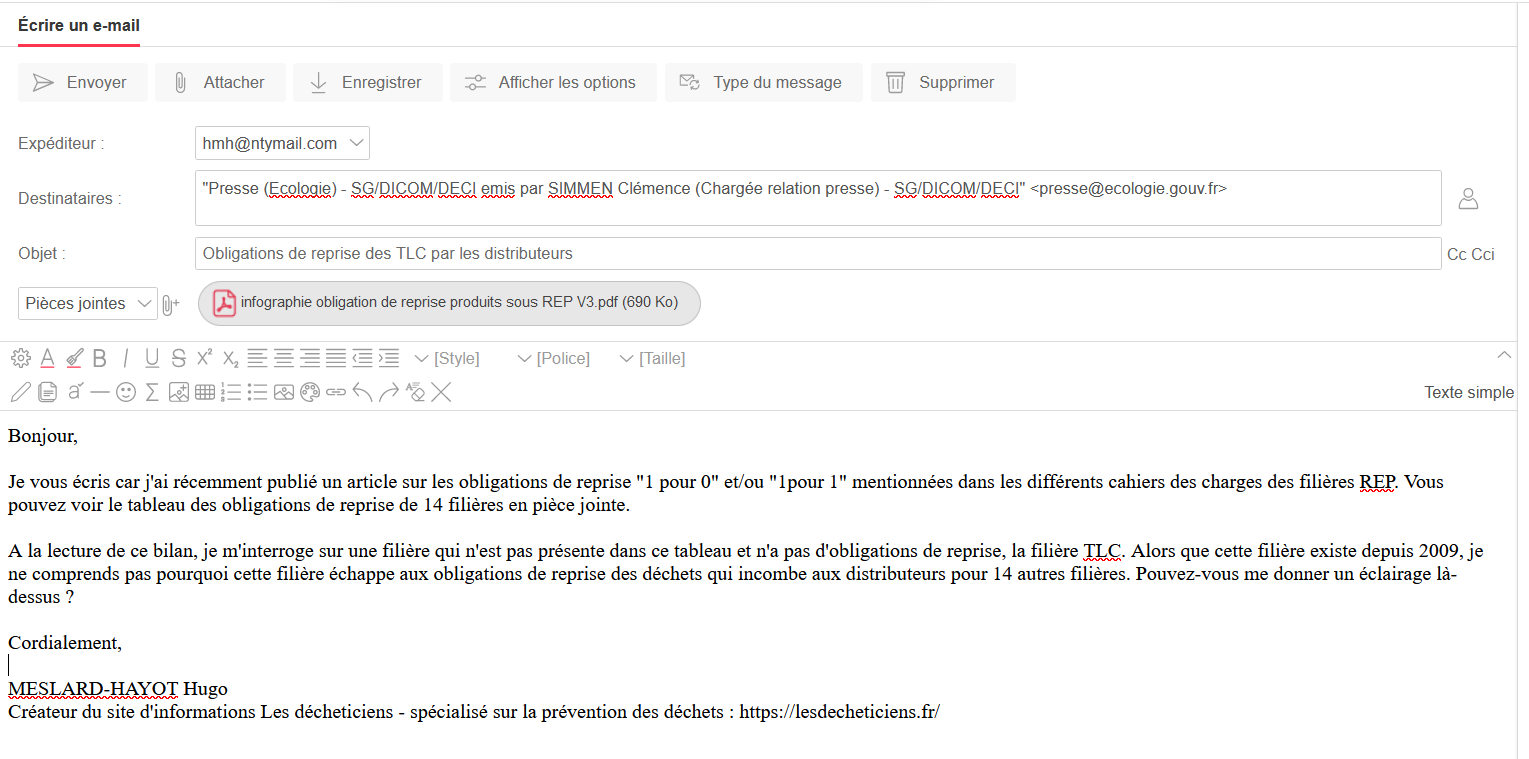Click the strikethrough formatting icon
The image size is (1529, 759).
[x=178, y=358]
